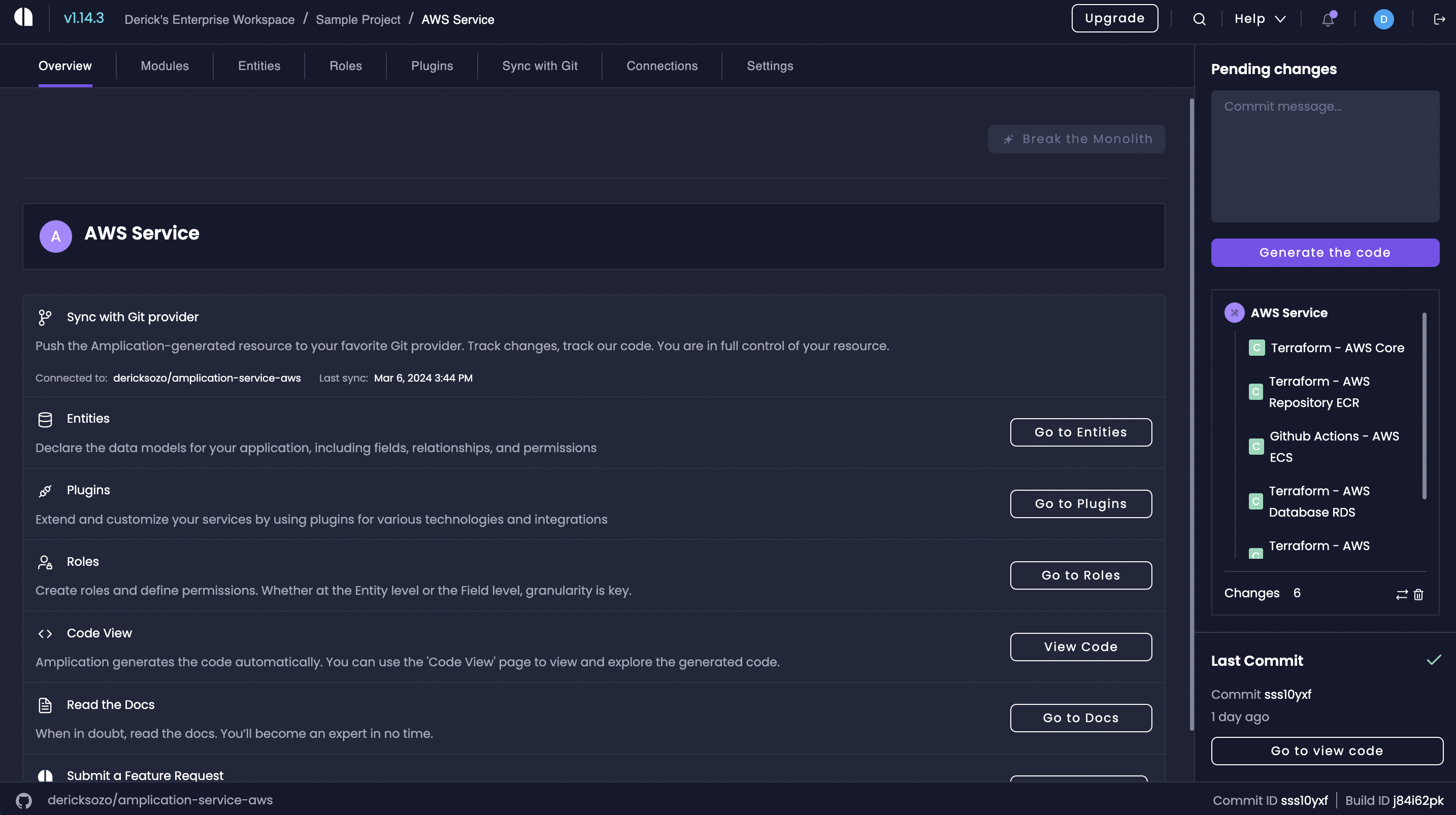Open the AWS Service breadcrumb

457,19
